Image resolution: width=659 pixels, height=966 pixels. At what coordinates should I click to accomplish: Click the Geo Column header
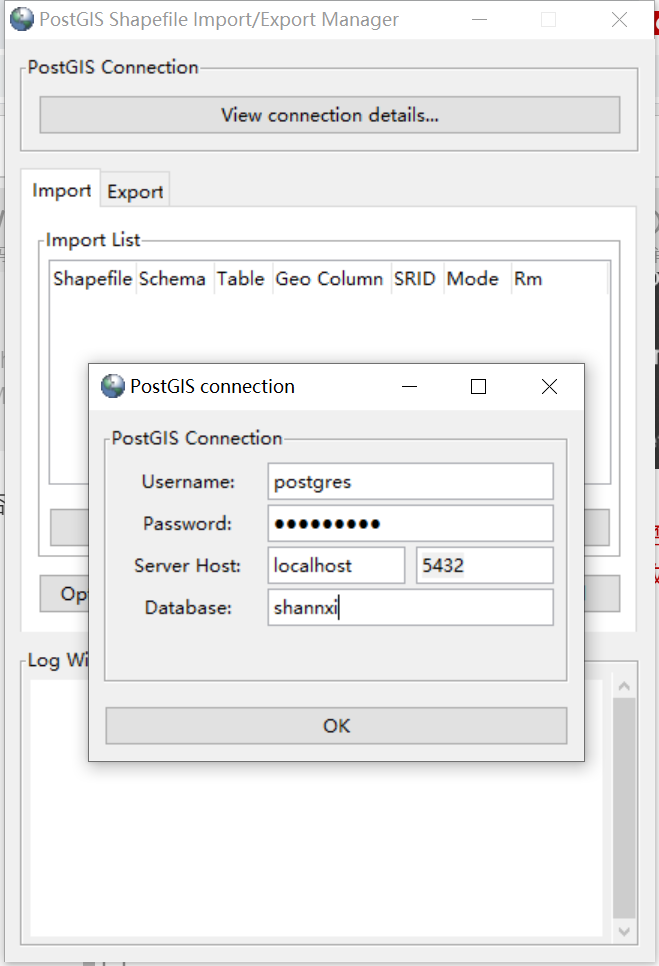[x=331, y=278]
